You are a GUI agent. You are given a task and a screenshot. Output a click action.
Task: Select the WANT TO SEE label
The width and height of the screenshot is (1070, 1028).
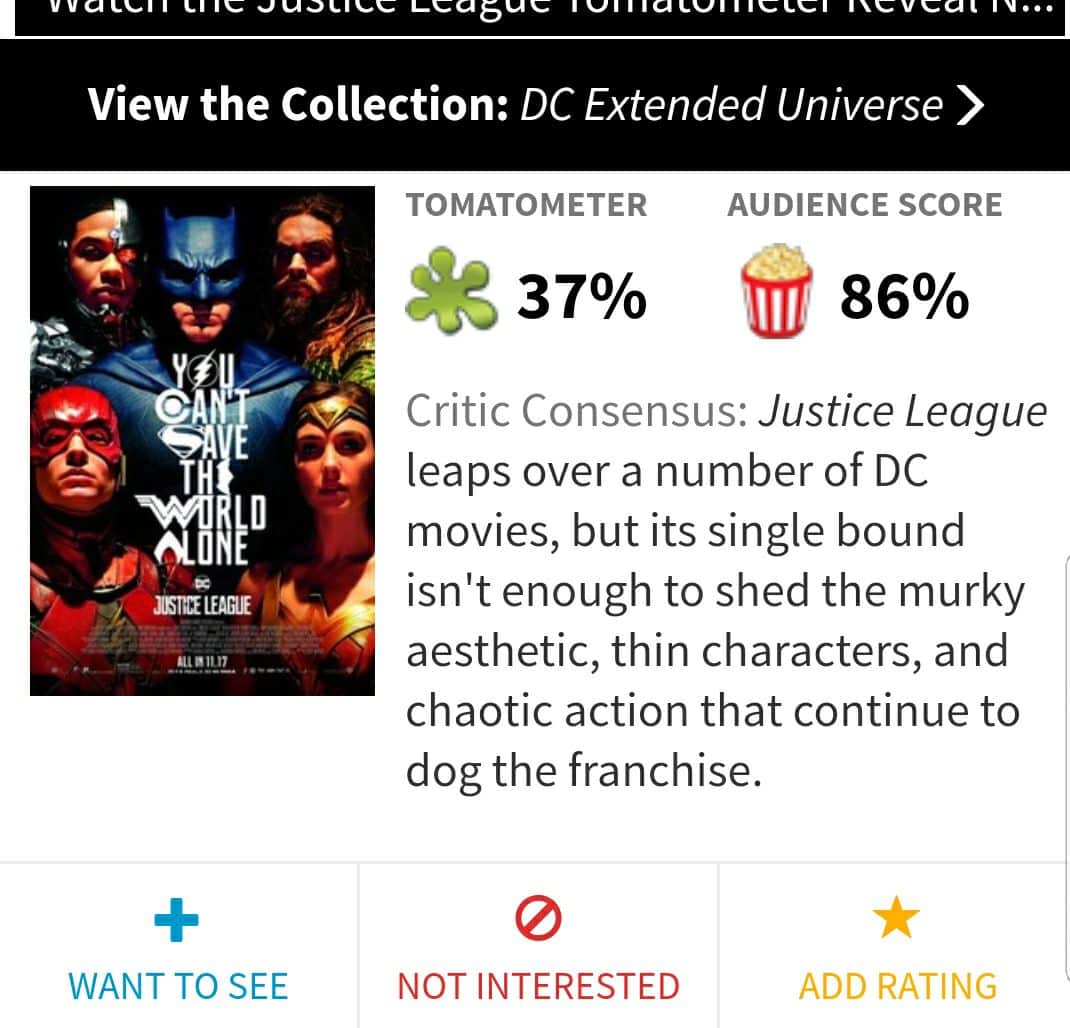tap(178, 986)
